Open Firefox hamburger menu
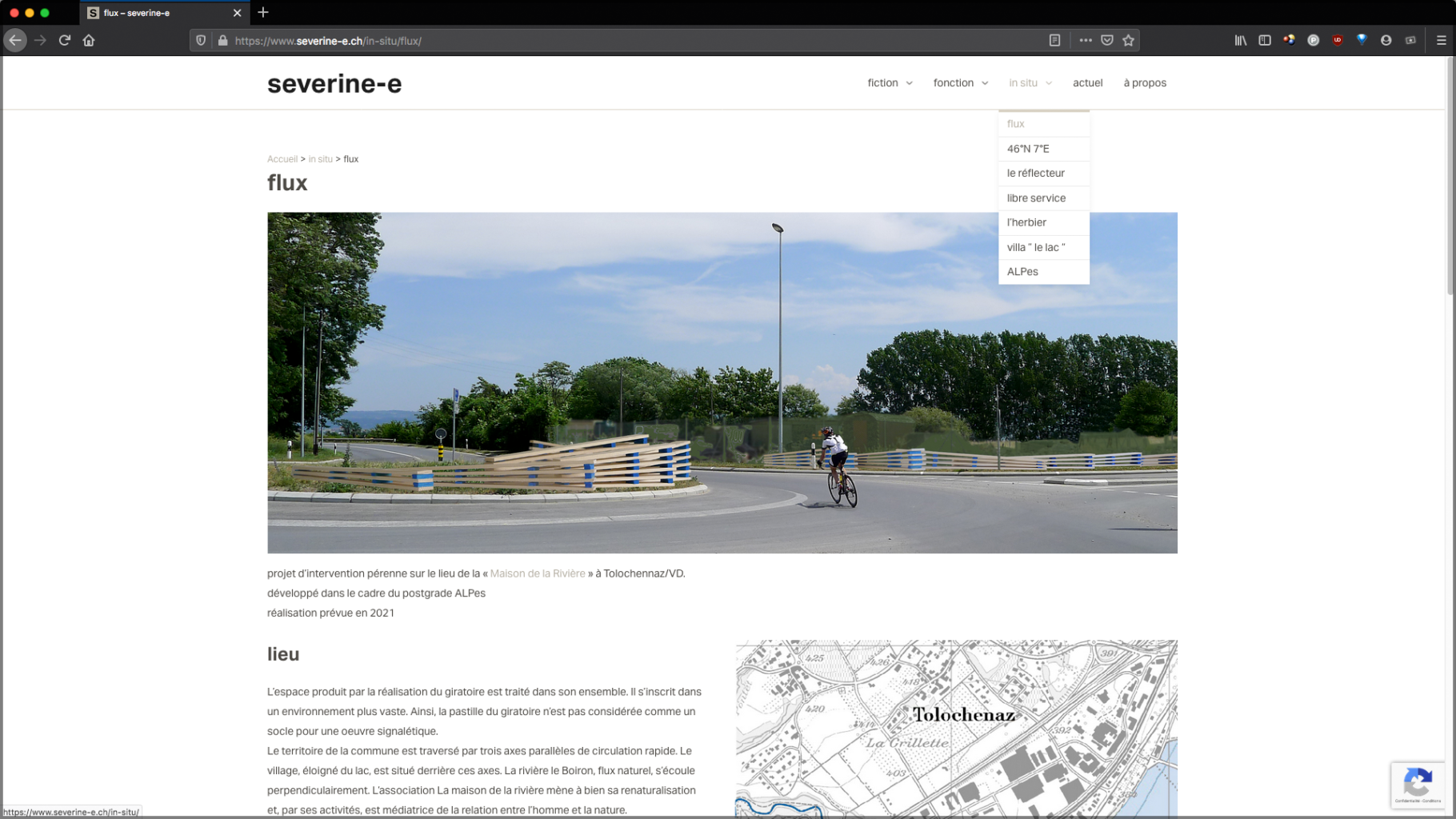The image size is (1456, 819). (1441, 40)
